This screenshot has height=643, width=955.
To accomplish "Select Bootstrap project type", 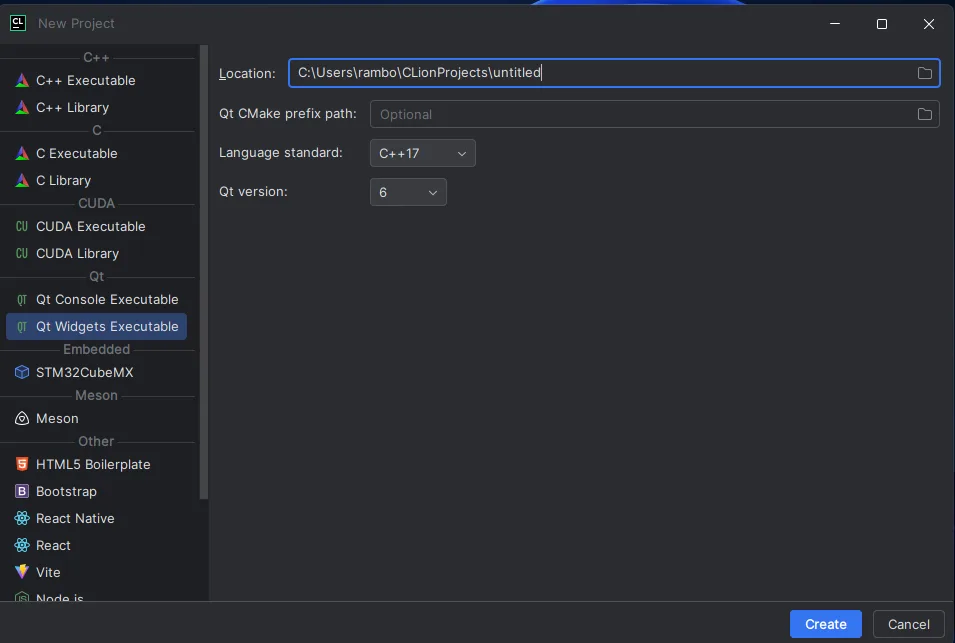I will [x=96, y=491].
